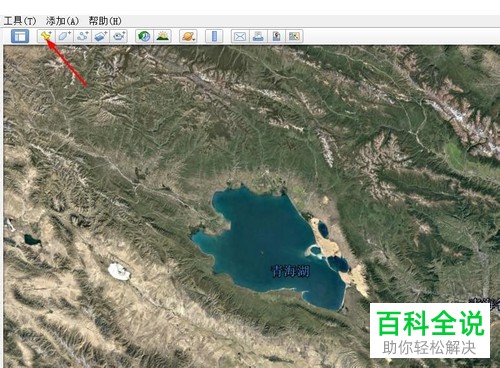Image resolution: width=500 pixels, height=368 pixels.
Task: Open the 添加(A) menu
Action: pyautogui.click(x=62, y=21)
